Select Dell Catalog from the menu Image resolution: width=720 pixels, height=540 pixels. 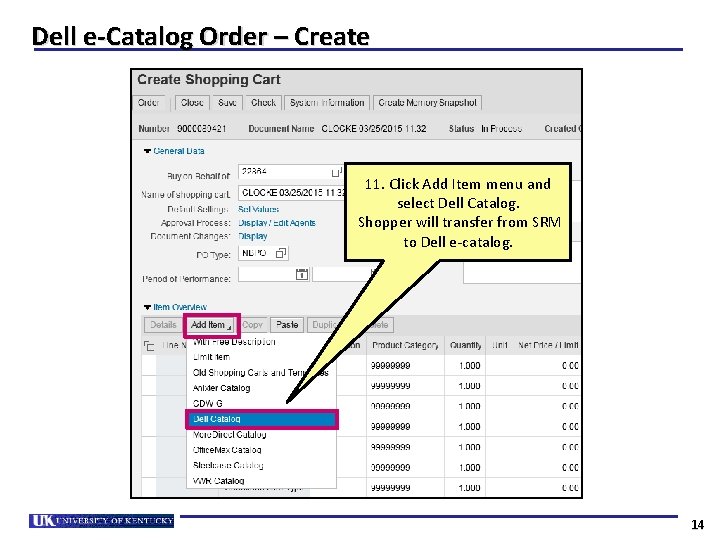(262, 419)
